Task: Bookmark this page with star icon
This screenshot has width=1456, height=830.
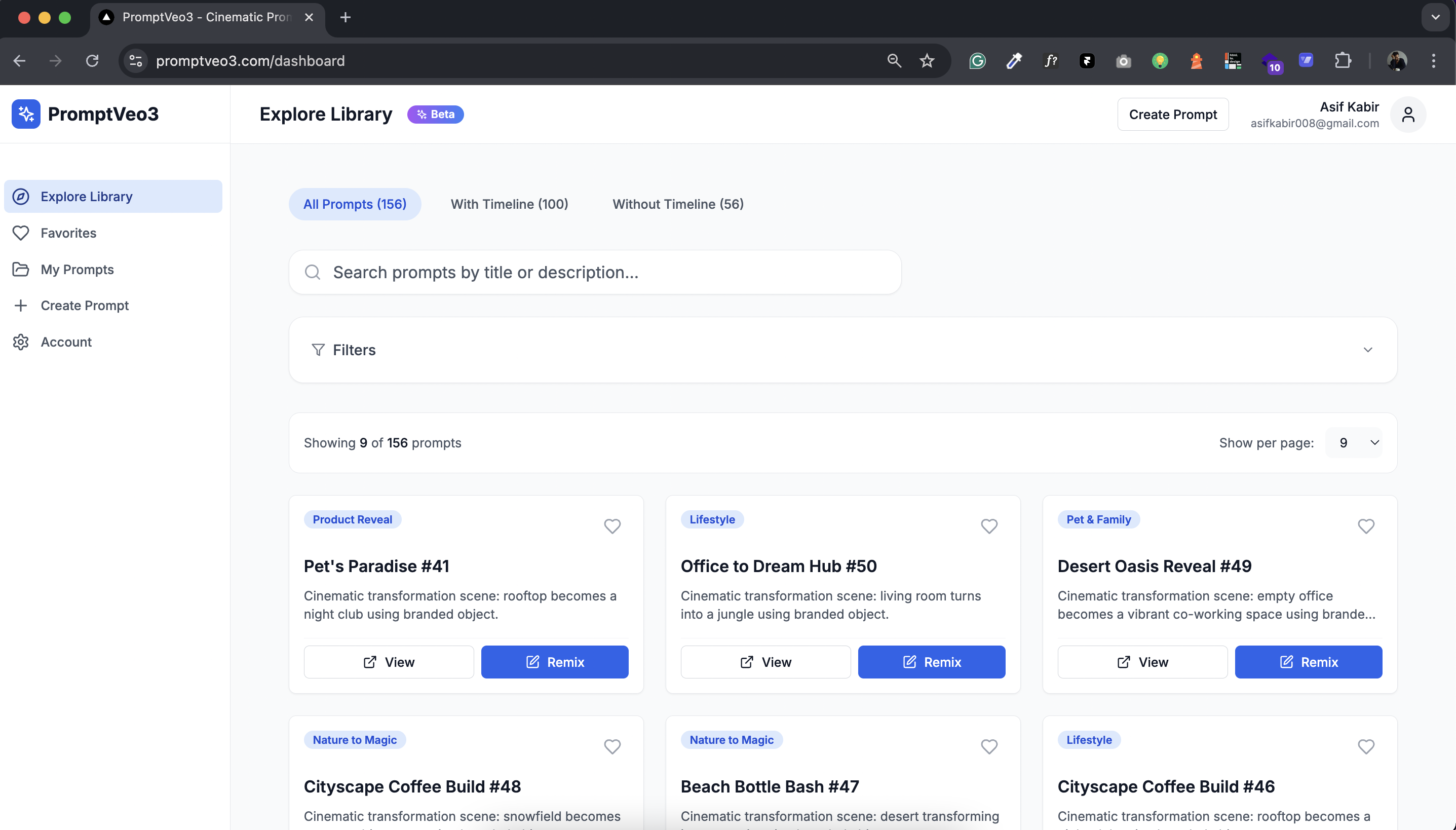Action: tap(927, 60)
